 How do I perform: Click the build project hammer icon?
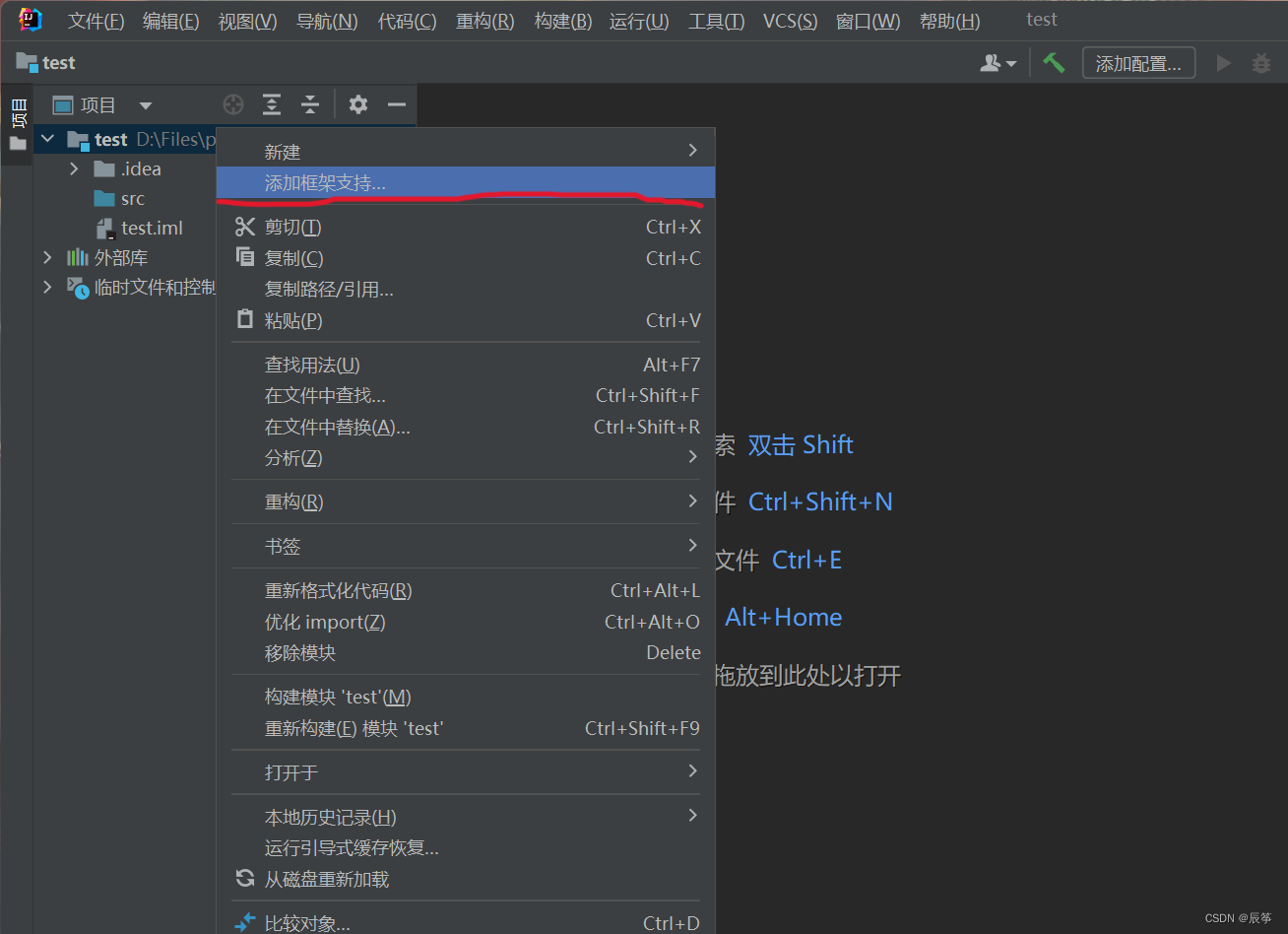click(1055, 63)
